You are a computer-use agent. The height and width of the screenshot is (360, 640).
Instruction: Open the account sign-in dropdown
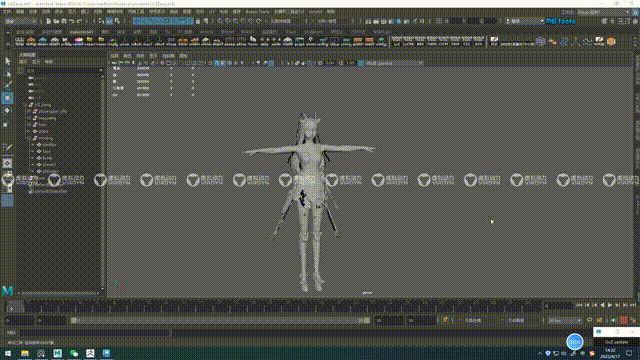coord(524,21)
